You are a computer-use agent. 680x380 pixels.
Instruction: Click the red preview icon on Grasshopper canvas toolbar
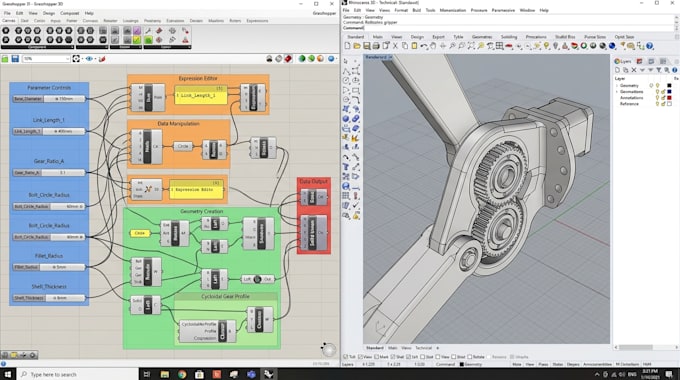tap(288, 59)
